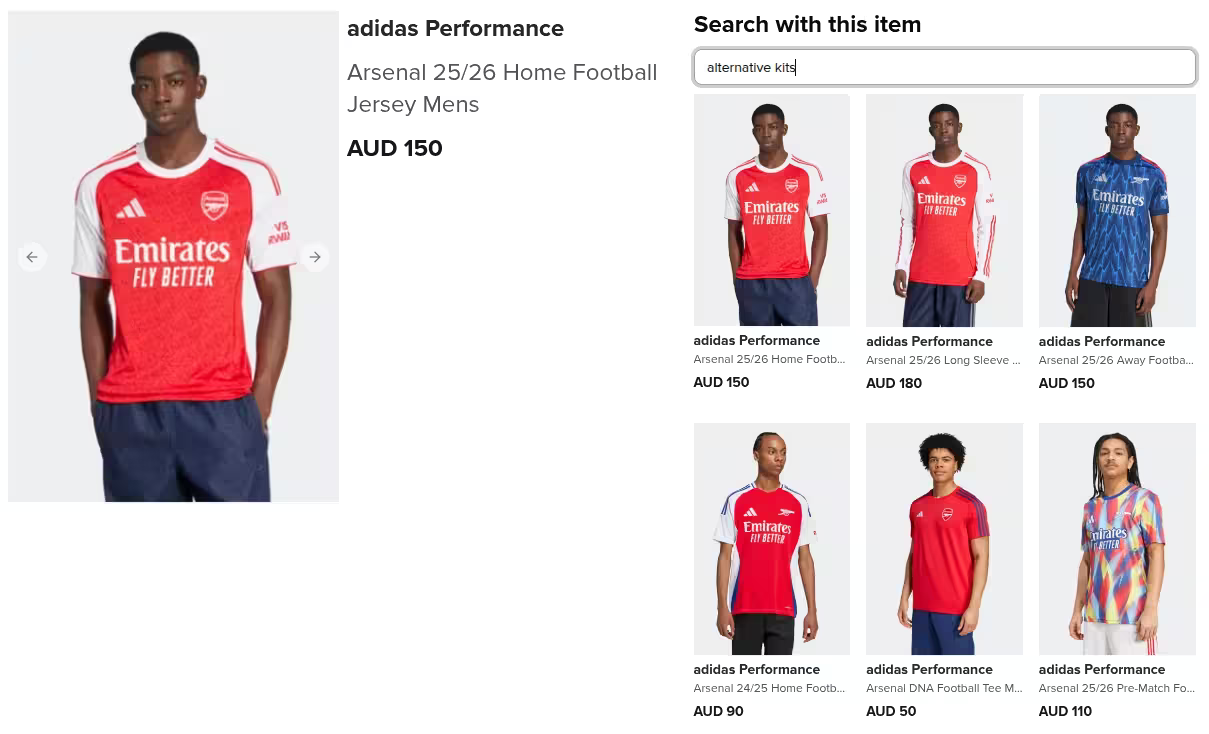This screenshot has width=1209, height=734.
Task: Select the blue Arsenal 25/26 Away jersey thumbnail
Action: (1117, 210)
